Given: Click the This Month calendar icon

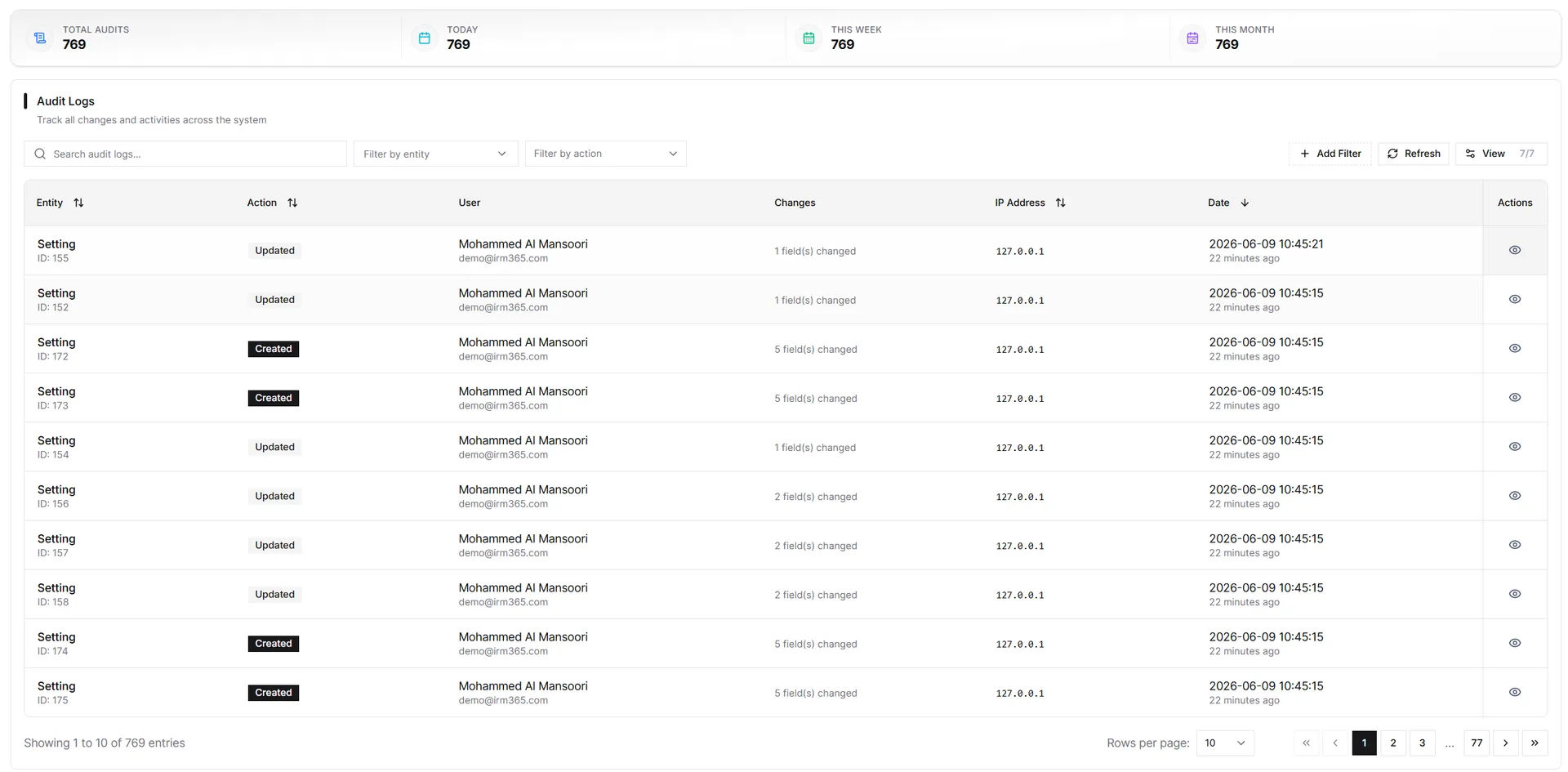Looking at the screenshot, I should click(x=1192, y=38).
